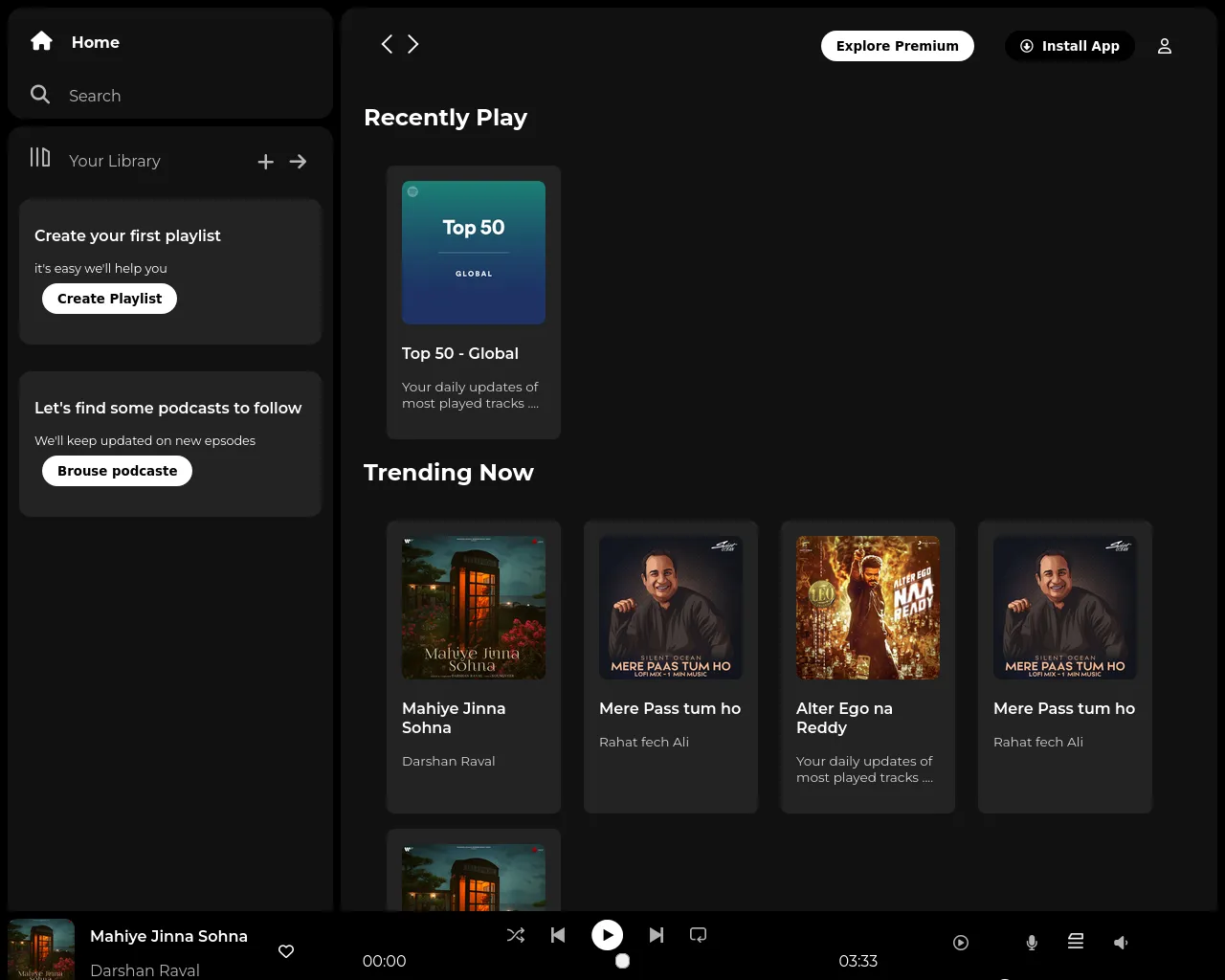Click the Top 50 - Global title
The width and height of the screenshot is (1225, 980).
[460, 353]
